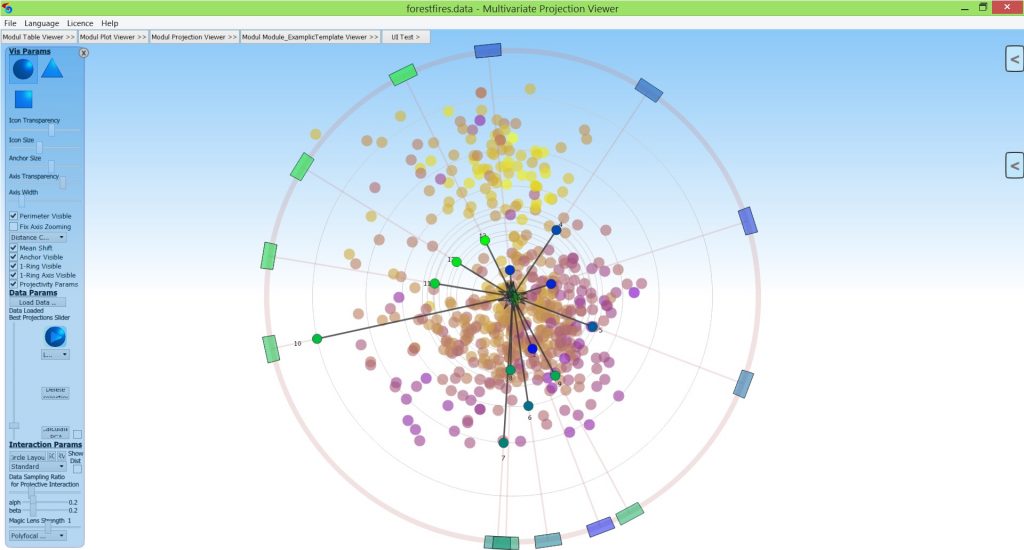
Task: Open the Language menu
Action: click(41, 23)
